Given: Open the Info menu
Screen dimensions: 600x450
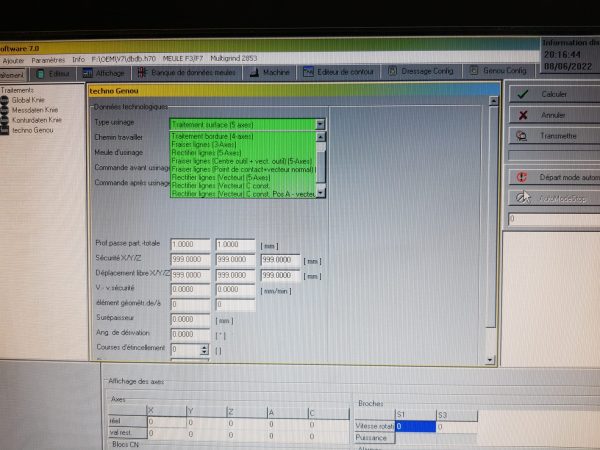Looking at the screenshot, I should point(78,60).
